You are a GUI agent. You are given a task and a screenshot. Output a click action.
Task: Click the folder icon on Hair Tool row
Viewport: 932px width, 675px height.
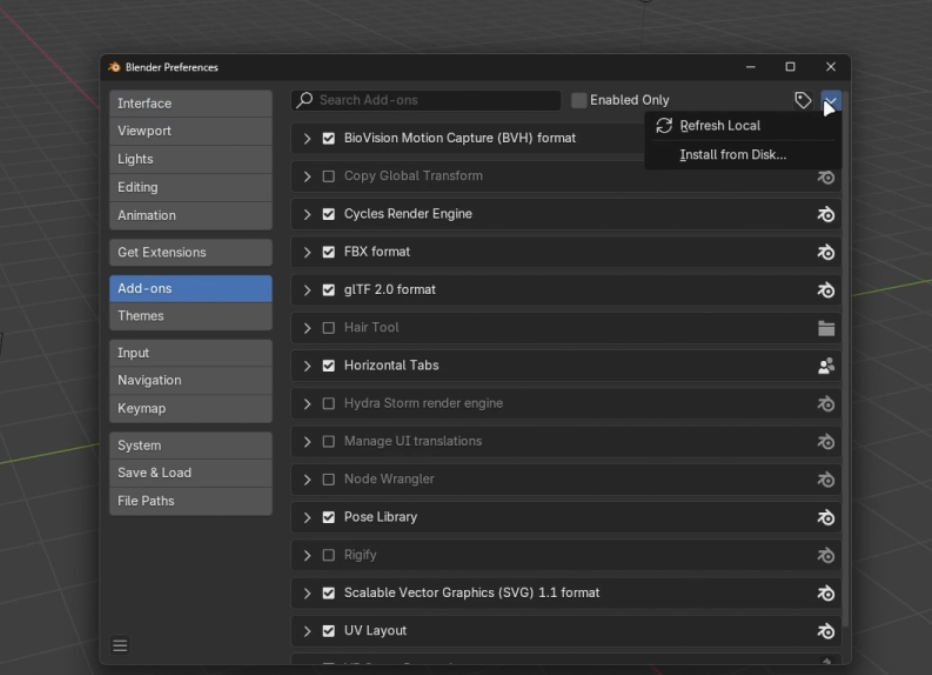(826, 328)
